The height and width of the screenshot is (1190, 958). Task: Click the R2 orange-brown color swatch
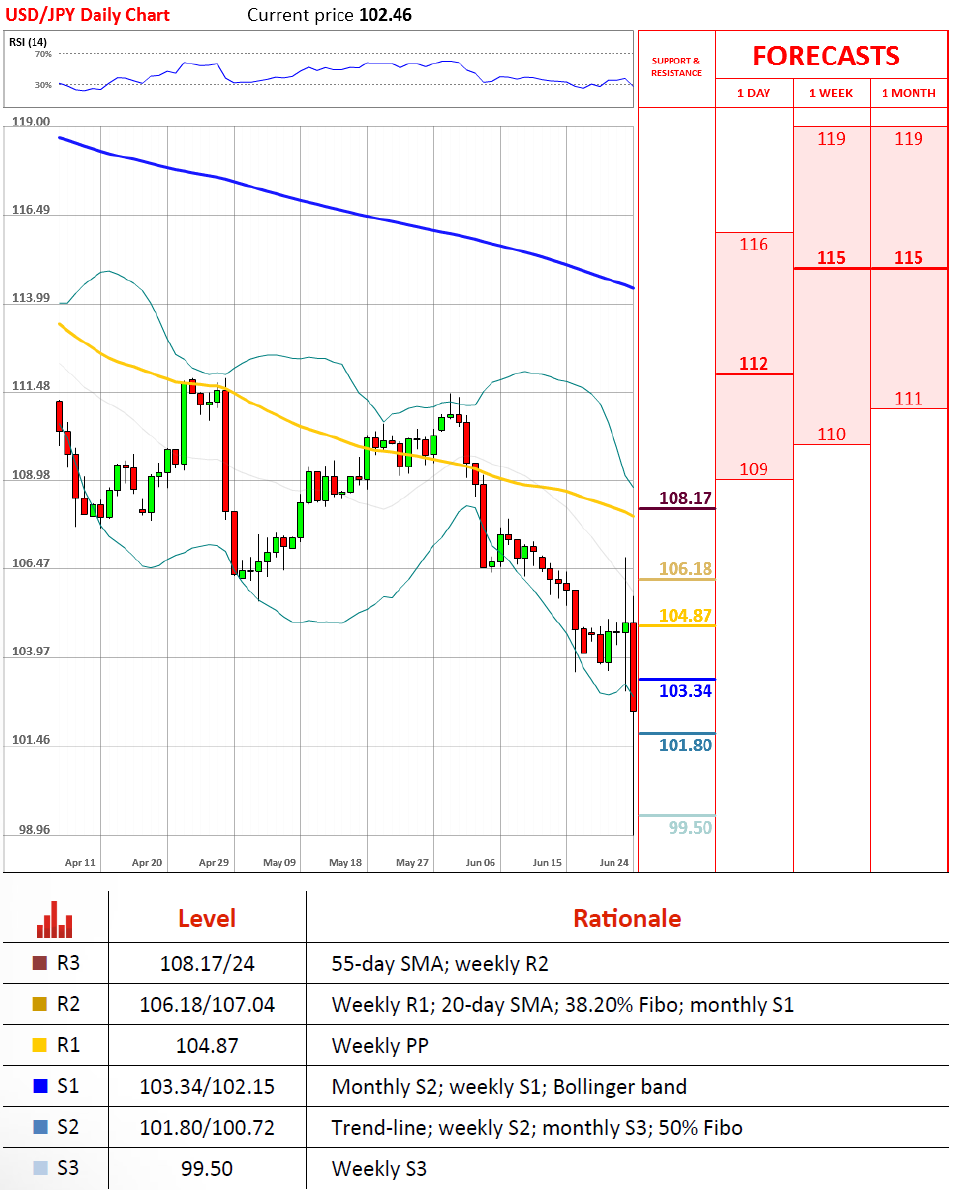pyautogui.click(x=40, y=1004)
